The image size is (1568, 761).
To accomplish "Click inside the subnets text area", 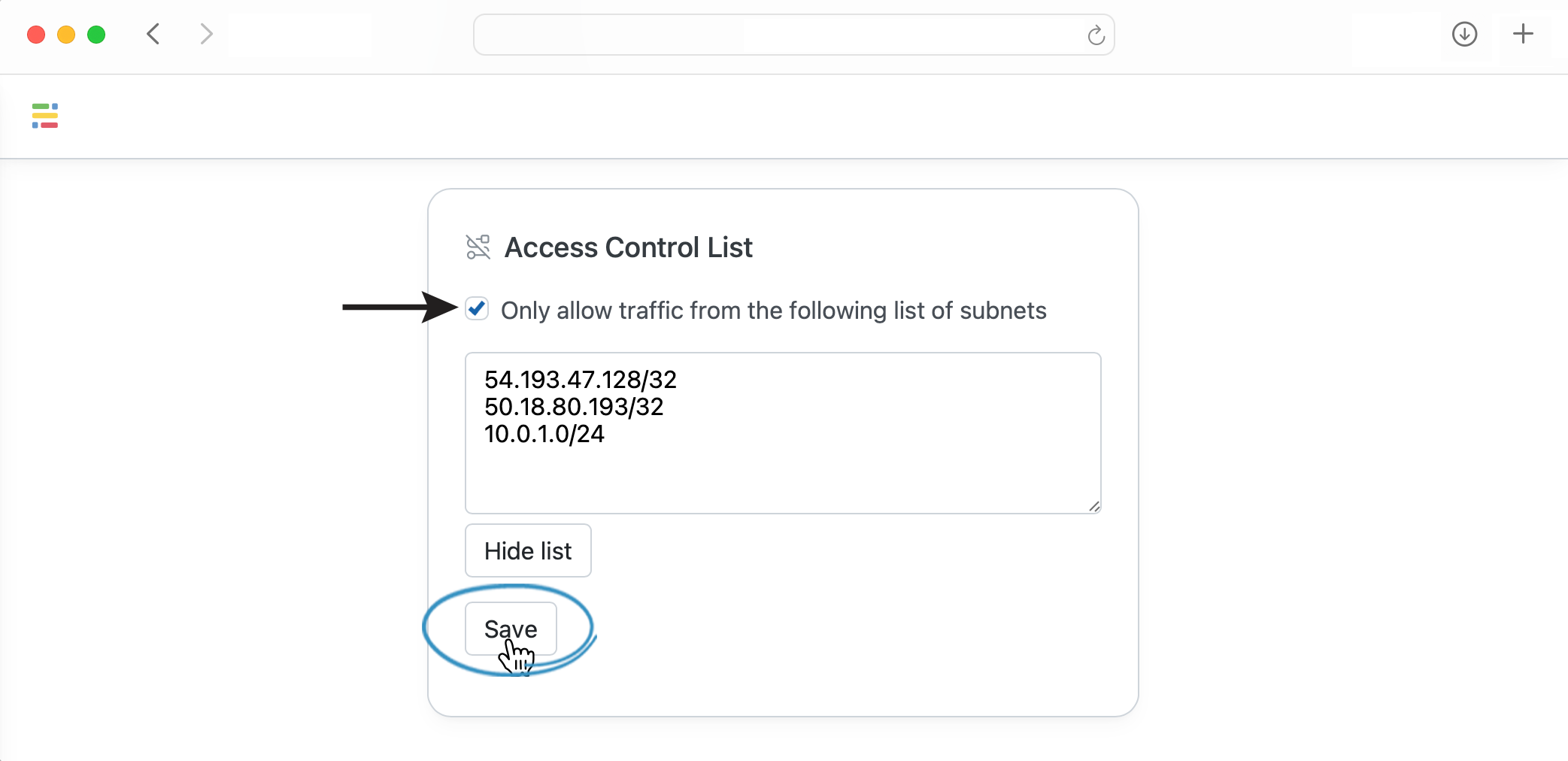I will pos(783,433).
